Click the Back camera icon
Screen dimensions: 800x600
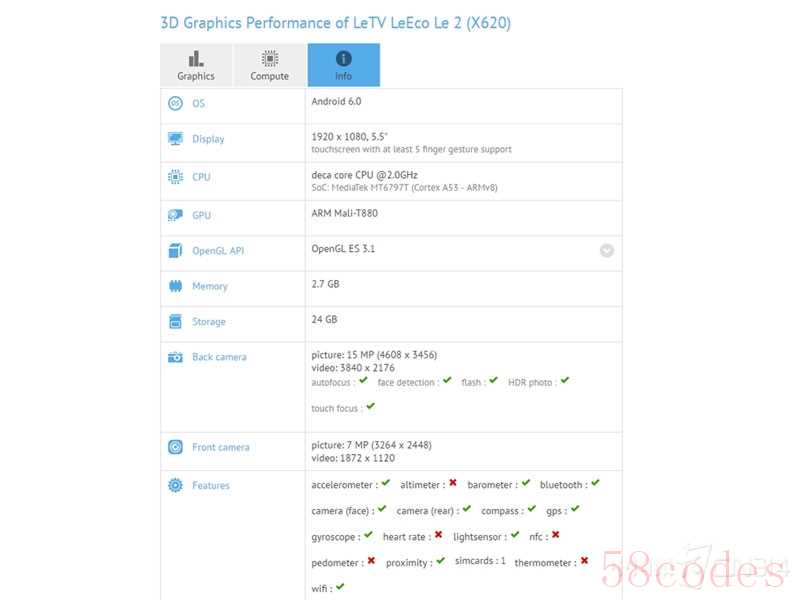[x=175, y=357]
